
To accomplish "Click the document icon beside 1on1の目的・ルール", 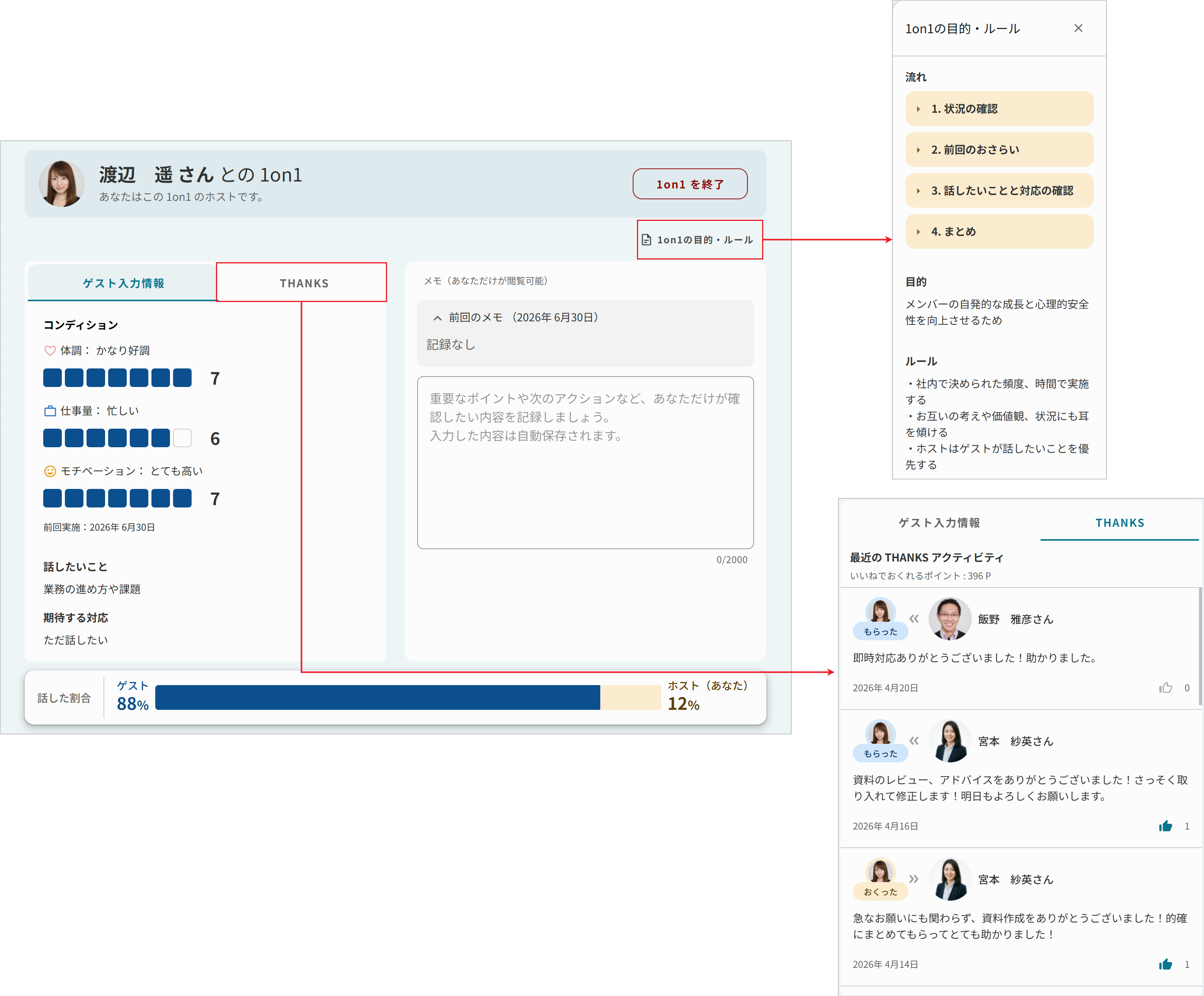I will [646, 239].
